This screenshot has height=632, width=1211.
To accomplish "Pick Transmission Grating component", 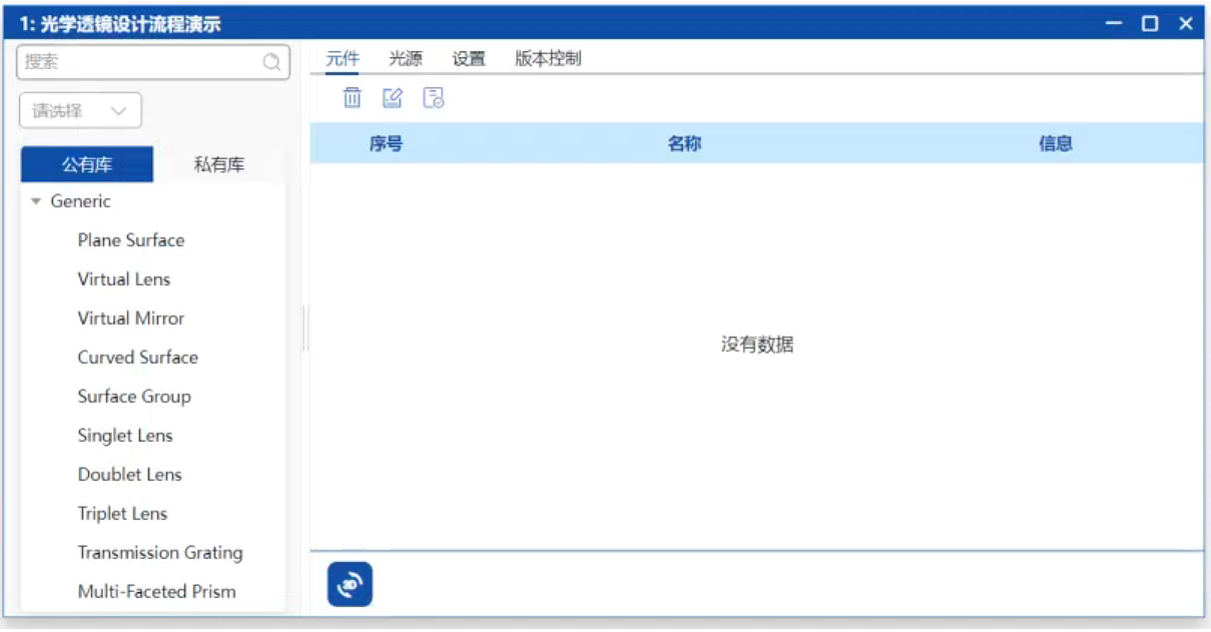I will (x=160, y=553).
